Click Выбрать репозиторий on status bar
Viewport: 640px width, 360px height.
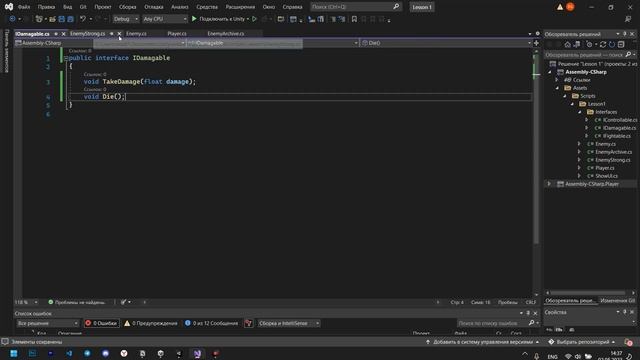tap(582, 342)
